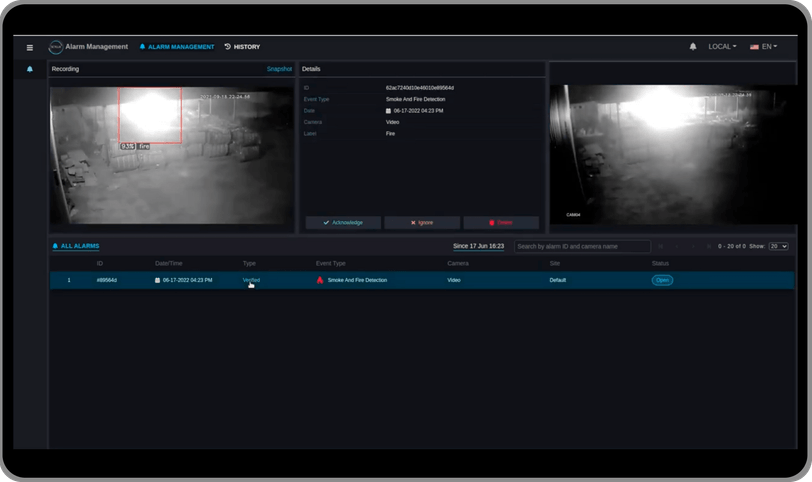Screen dimensions: 812x482
Task: Switch to the History tab
Action: click(242, 47)
